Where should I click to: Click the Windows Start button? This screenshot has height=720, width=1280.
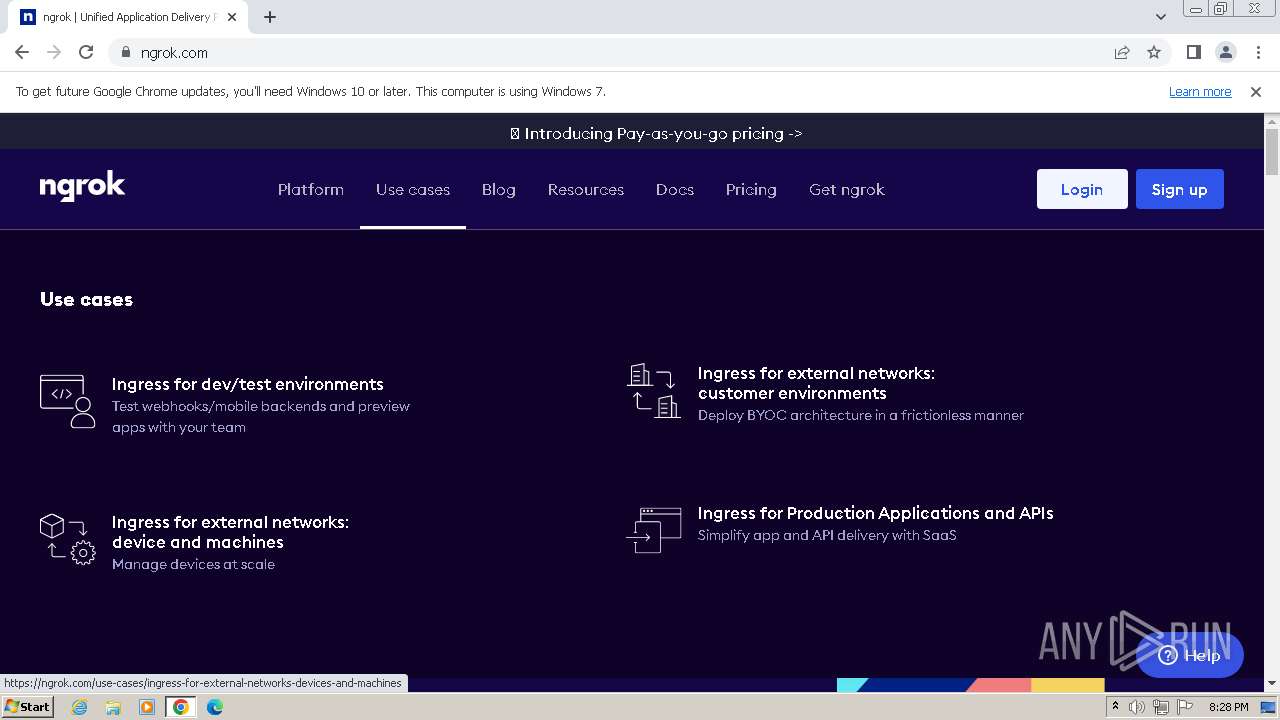pyautogui.click(x=27, y=707)
